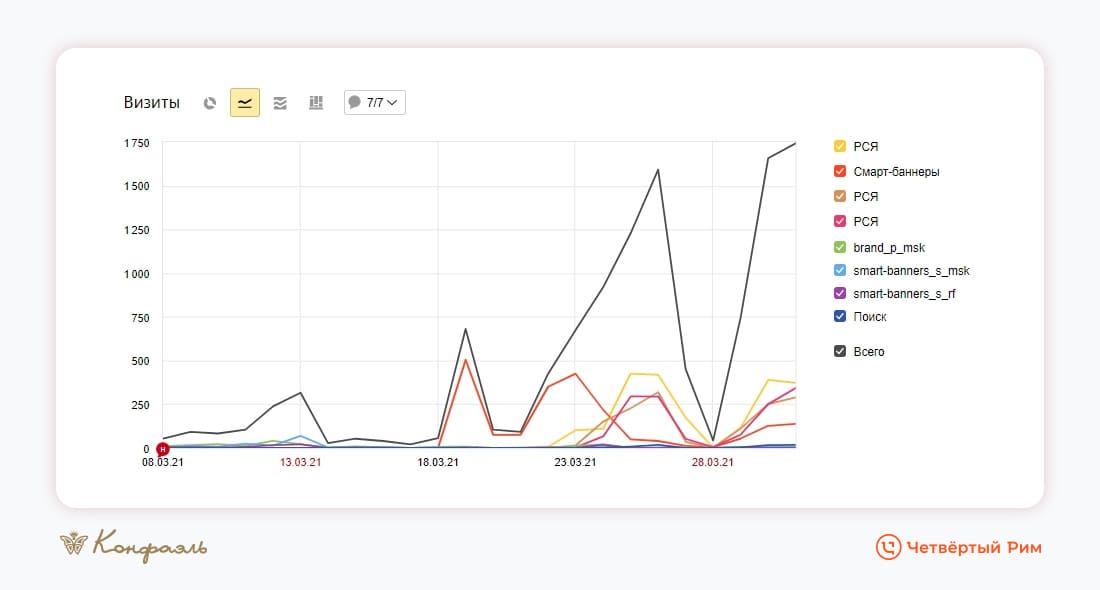Toggle the tan-colored РСЯ checkbox
The width and height of the screenshot is (1100, 590).
840,197
